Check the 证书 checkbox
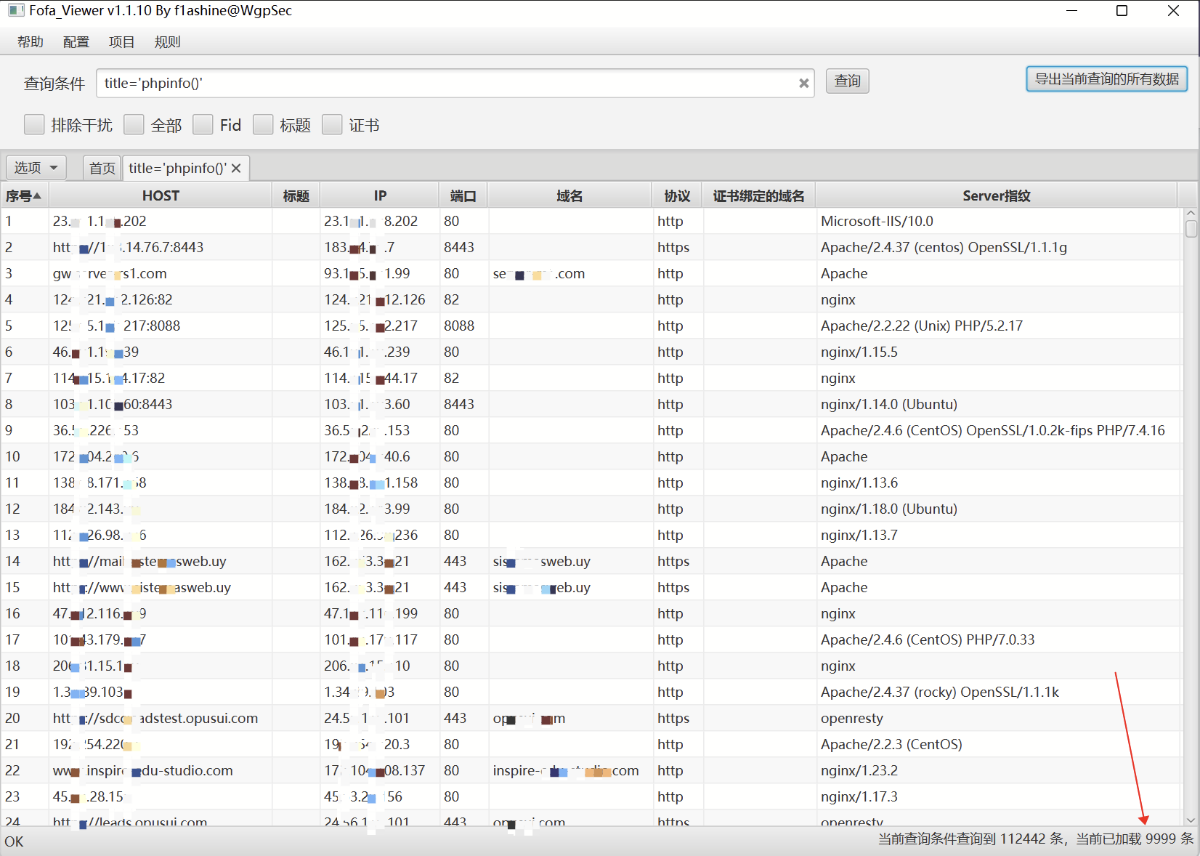Screen dimensions: 1200x856 coord(332,125)
